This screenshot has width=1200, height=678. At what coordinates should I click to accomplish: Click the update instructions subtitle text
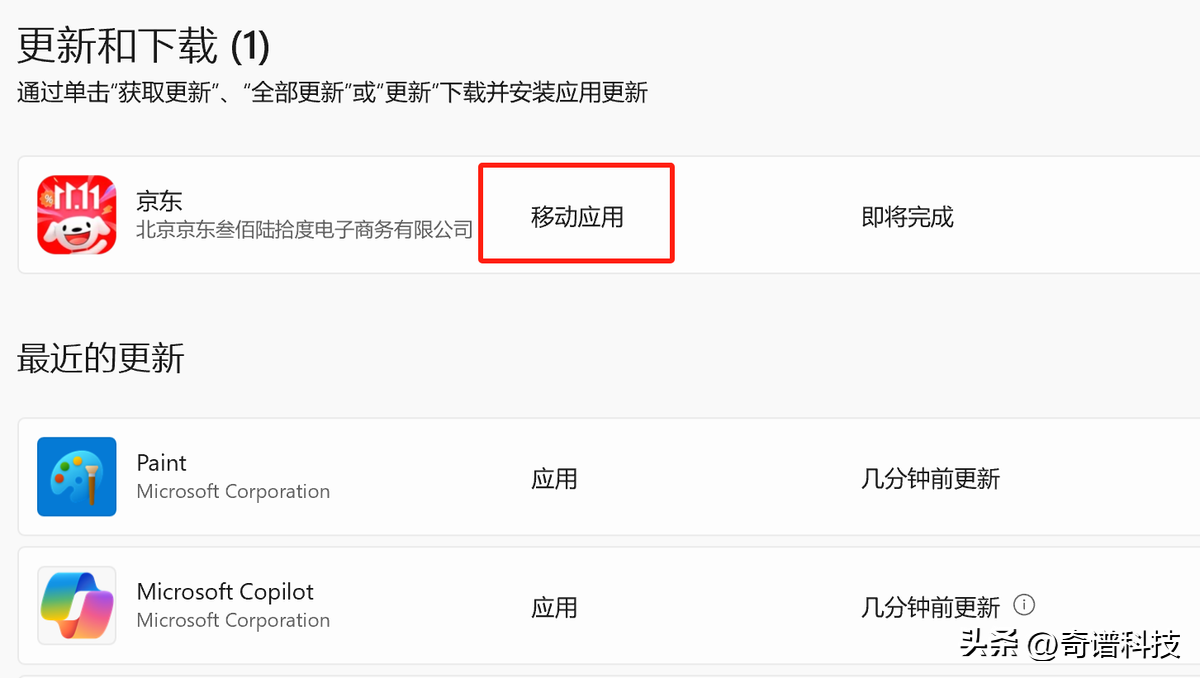click(x=333, y=94)
